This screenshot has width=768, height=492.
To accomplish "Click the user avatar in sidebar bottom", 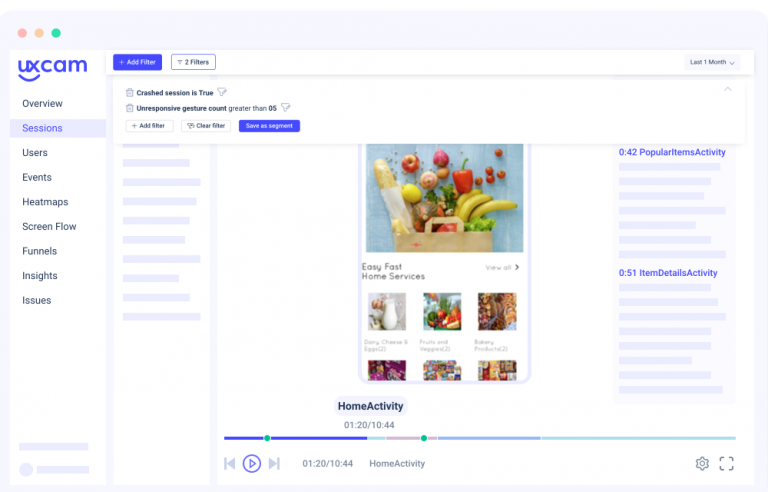I will [26, 469].
